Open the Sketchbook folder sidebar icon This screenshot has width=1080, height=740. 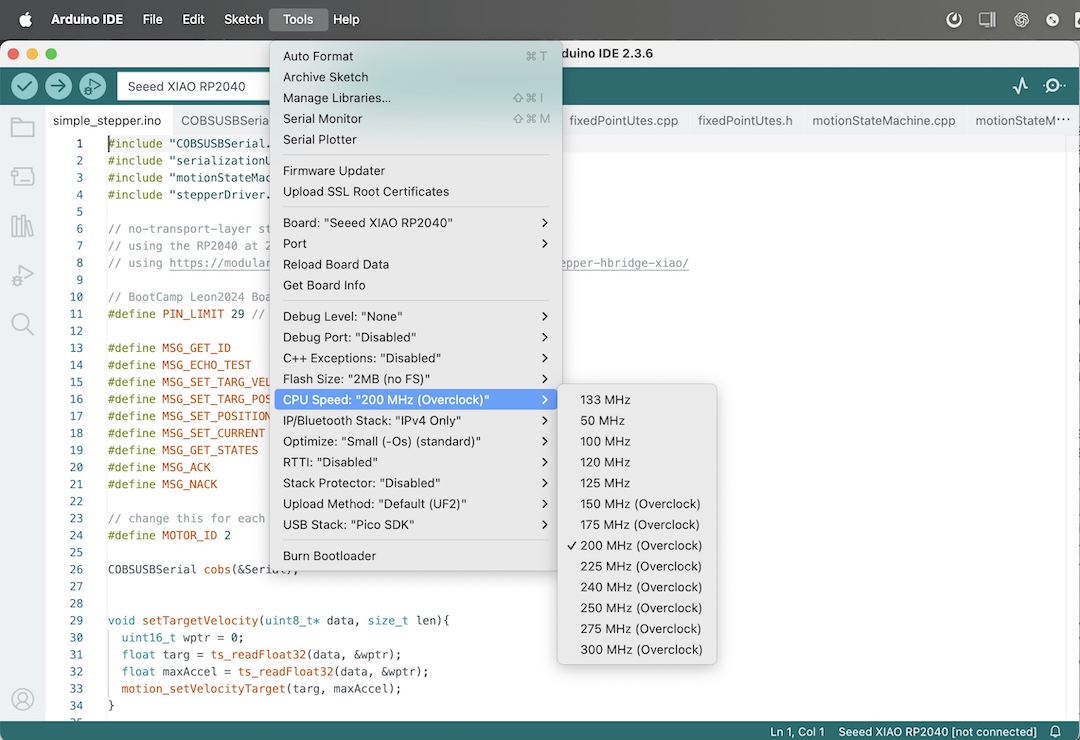[23, 127]
